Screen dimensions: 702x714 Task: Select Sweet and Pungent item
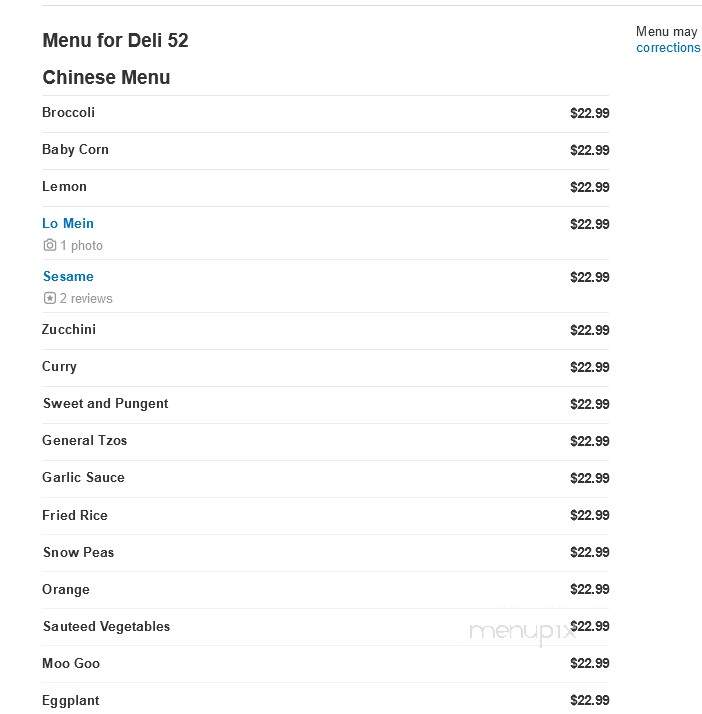106,403
